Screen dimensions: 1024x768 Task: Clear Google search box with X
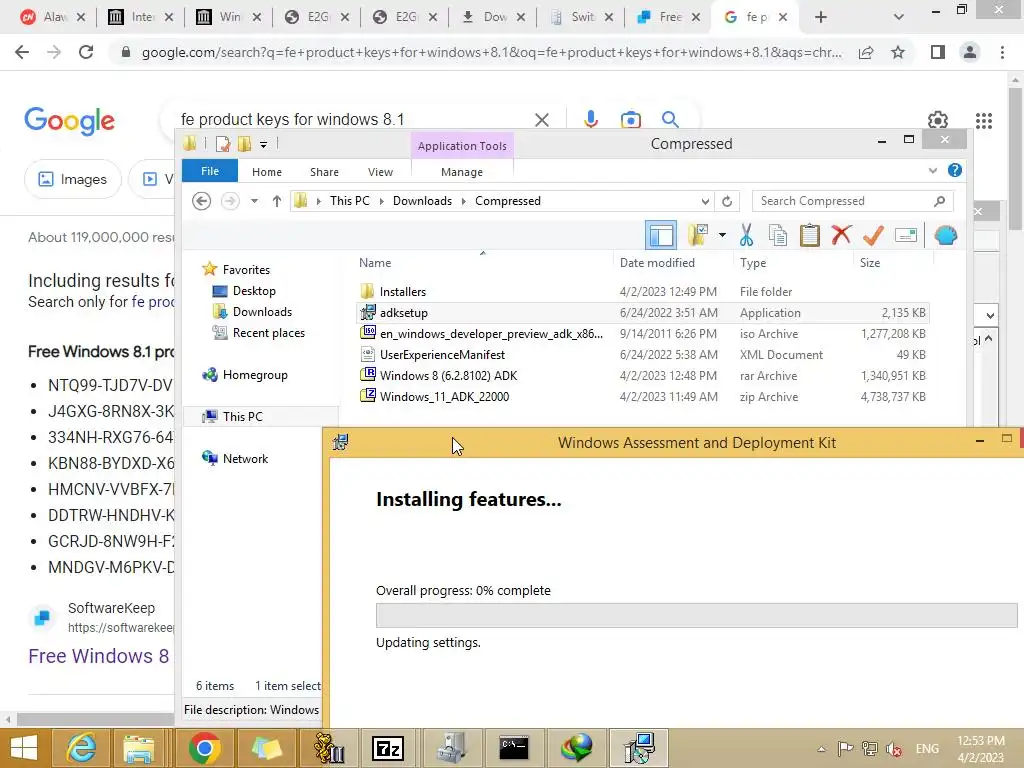click(541, 120)
